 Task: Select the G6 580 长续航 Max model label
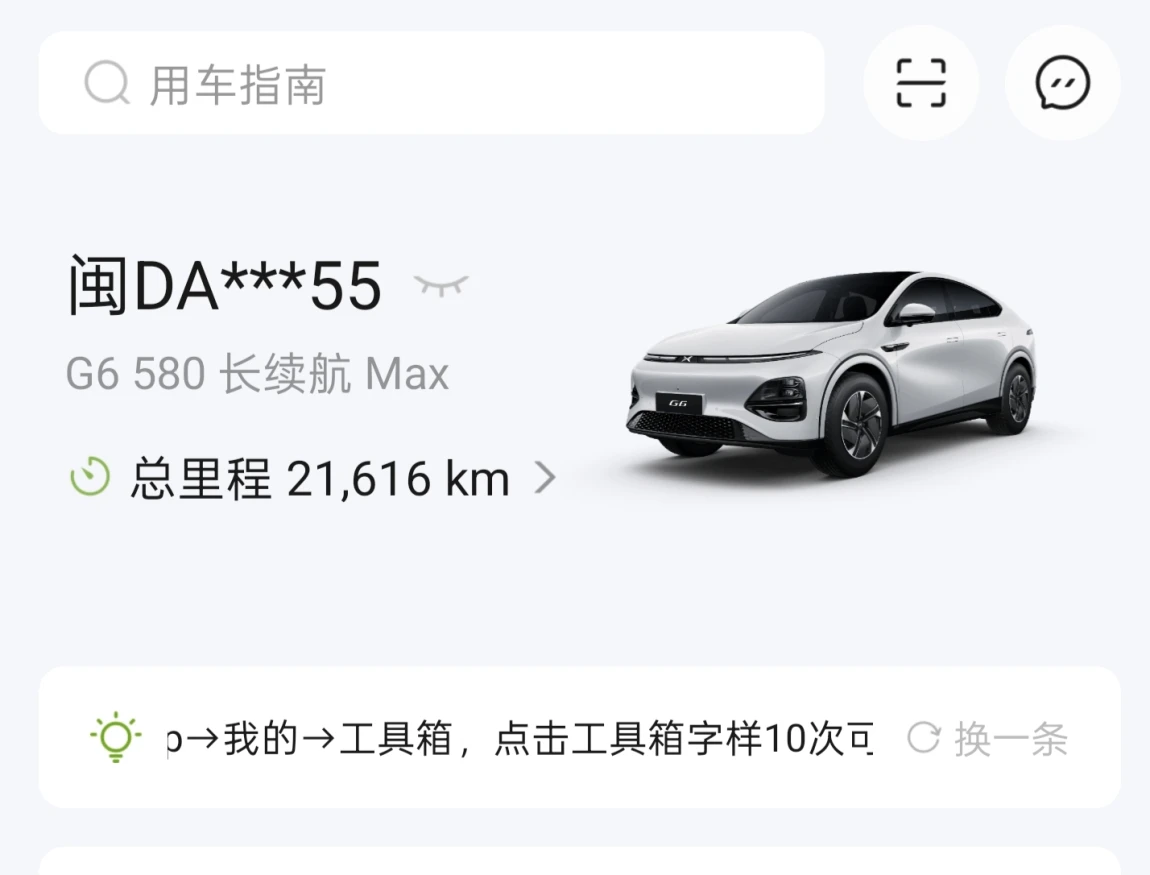coord(257,373)
